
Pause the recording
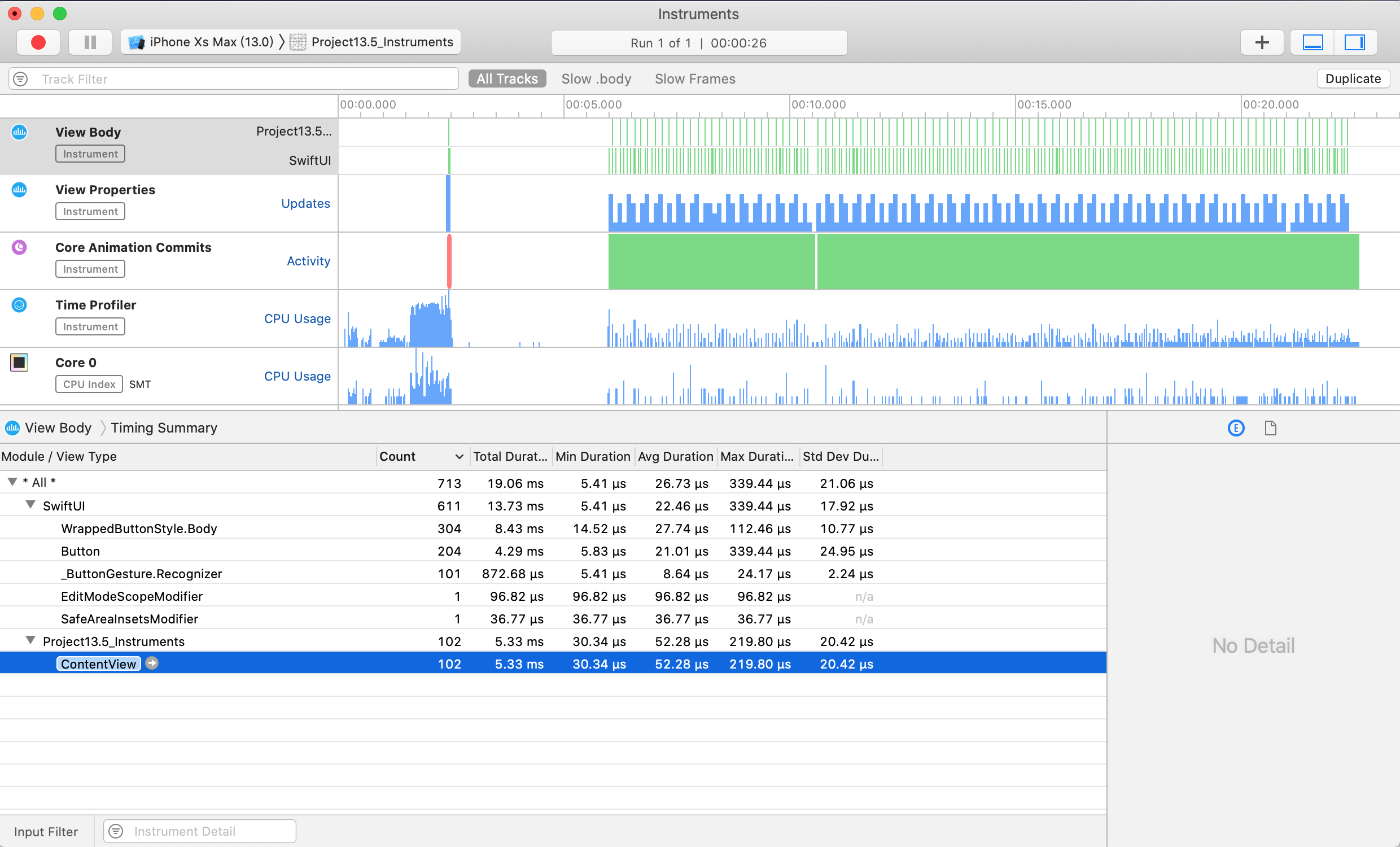(90, 43)
